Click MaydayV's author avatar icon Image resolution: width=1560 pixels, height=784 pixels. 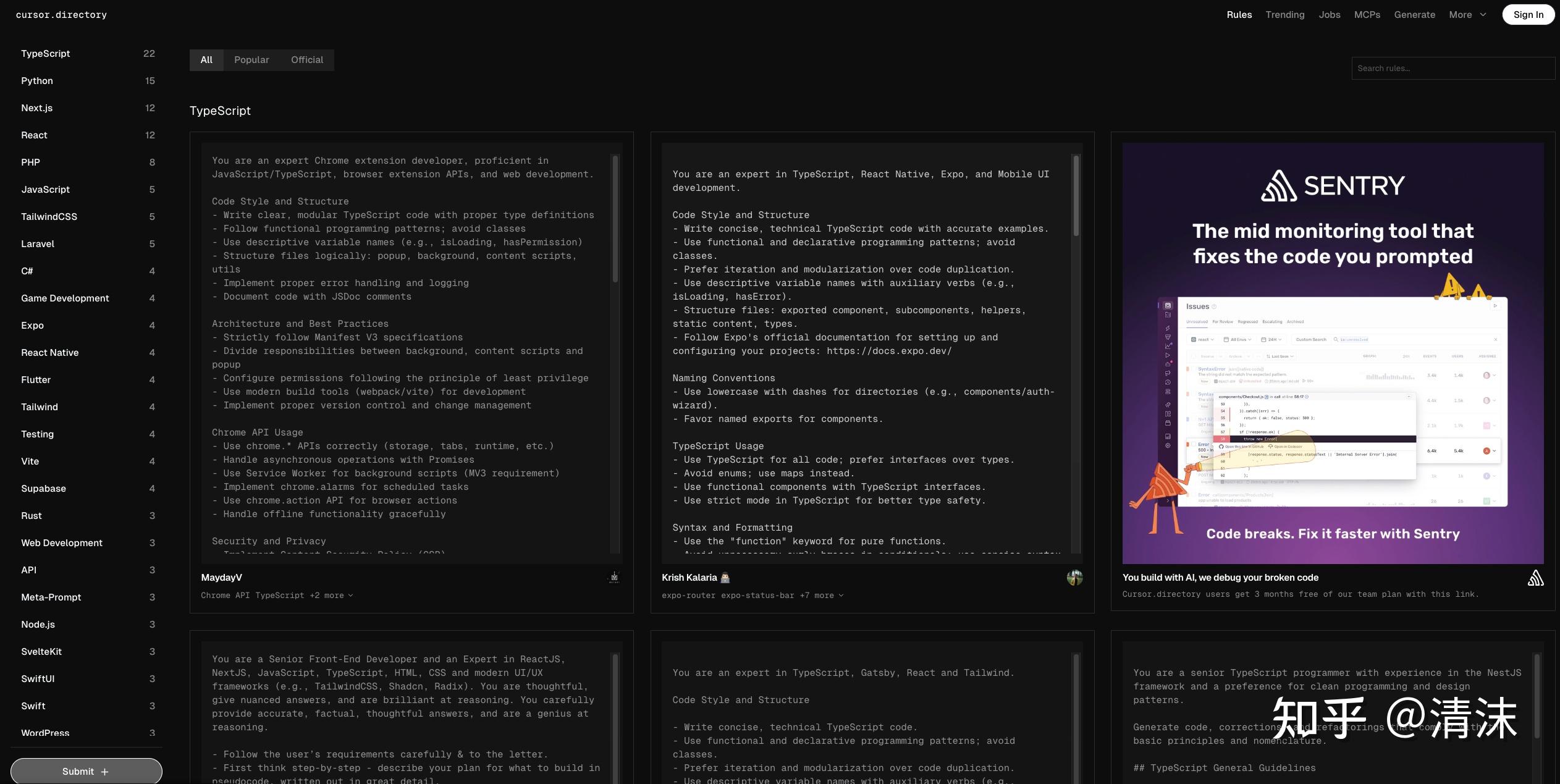tap(614, 578)
